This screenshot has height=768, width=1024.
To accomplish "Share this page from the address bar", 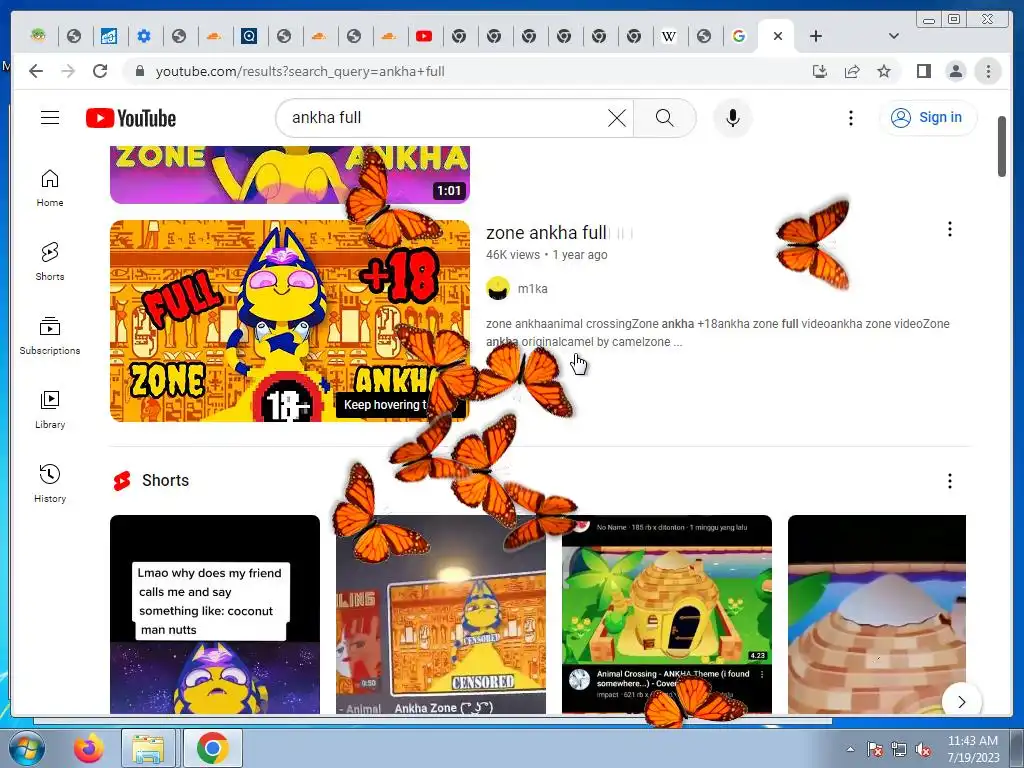I will point(852,71).
